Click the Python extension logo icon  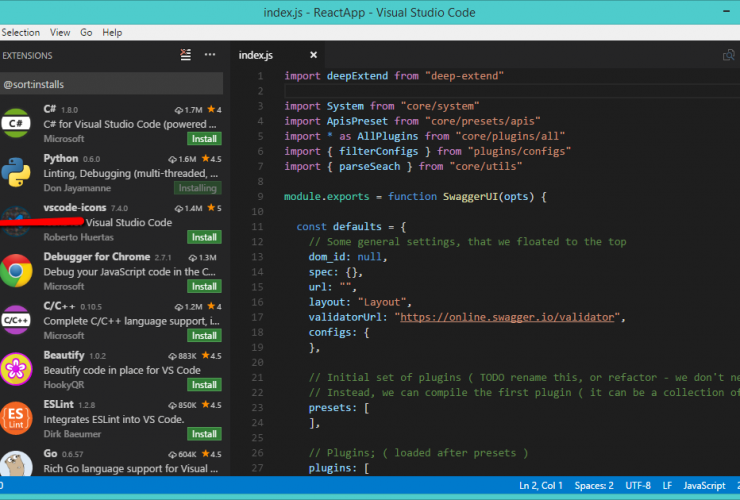click(x=16, y=173)
